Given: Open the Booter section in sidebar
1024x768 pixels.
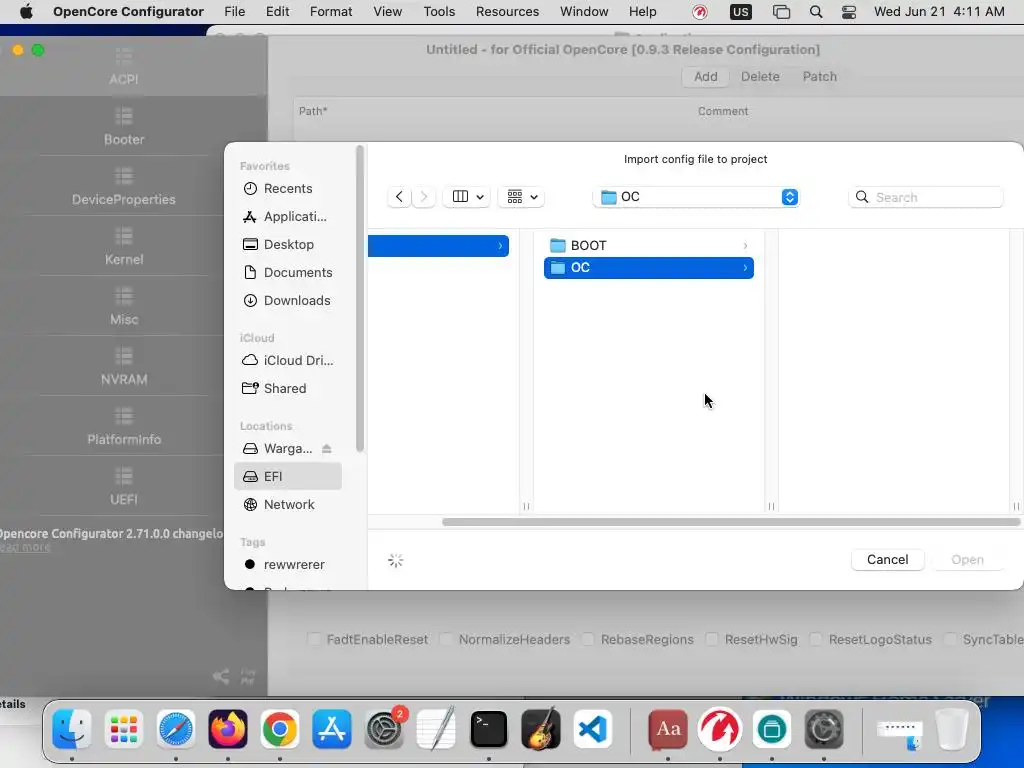Looking at the screenshot, I should coord(123,127).
